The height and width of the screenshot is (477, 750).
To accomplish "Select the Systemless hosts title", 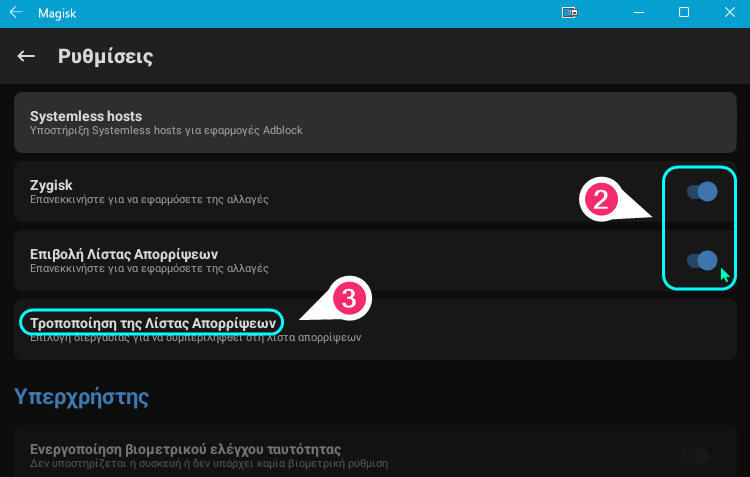I will pos(86,116).
